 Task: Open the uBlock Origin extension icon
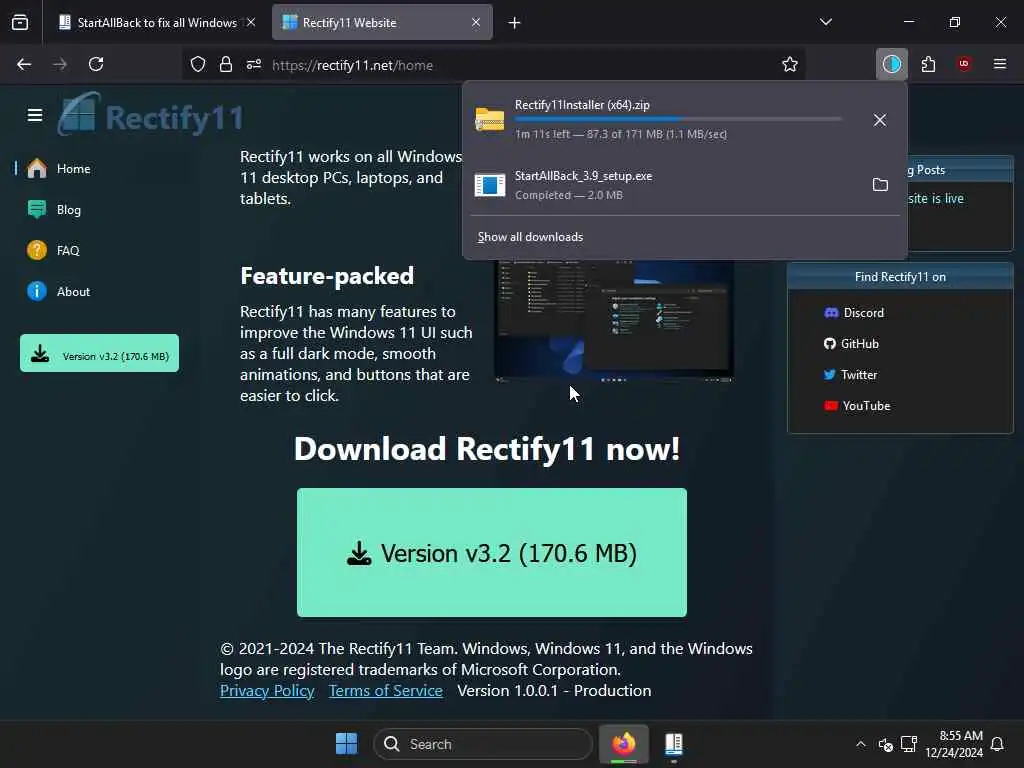click(x=964, y=64)
